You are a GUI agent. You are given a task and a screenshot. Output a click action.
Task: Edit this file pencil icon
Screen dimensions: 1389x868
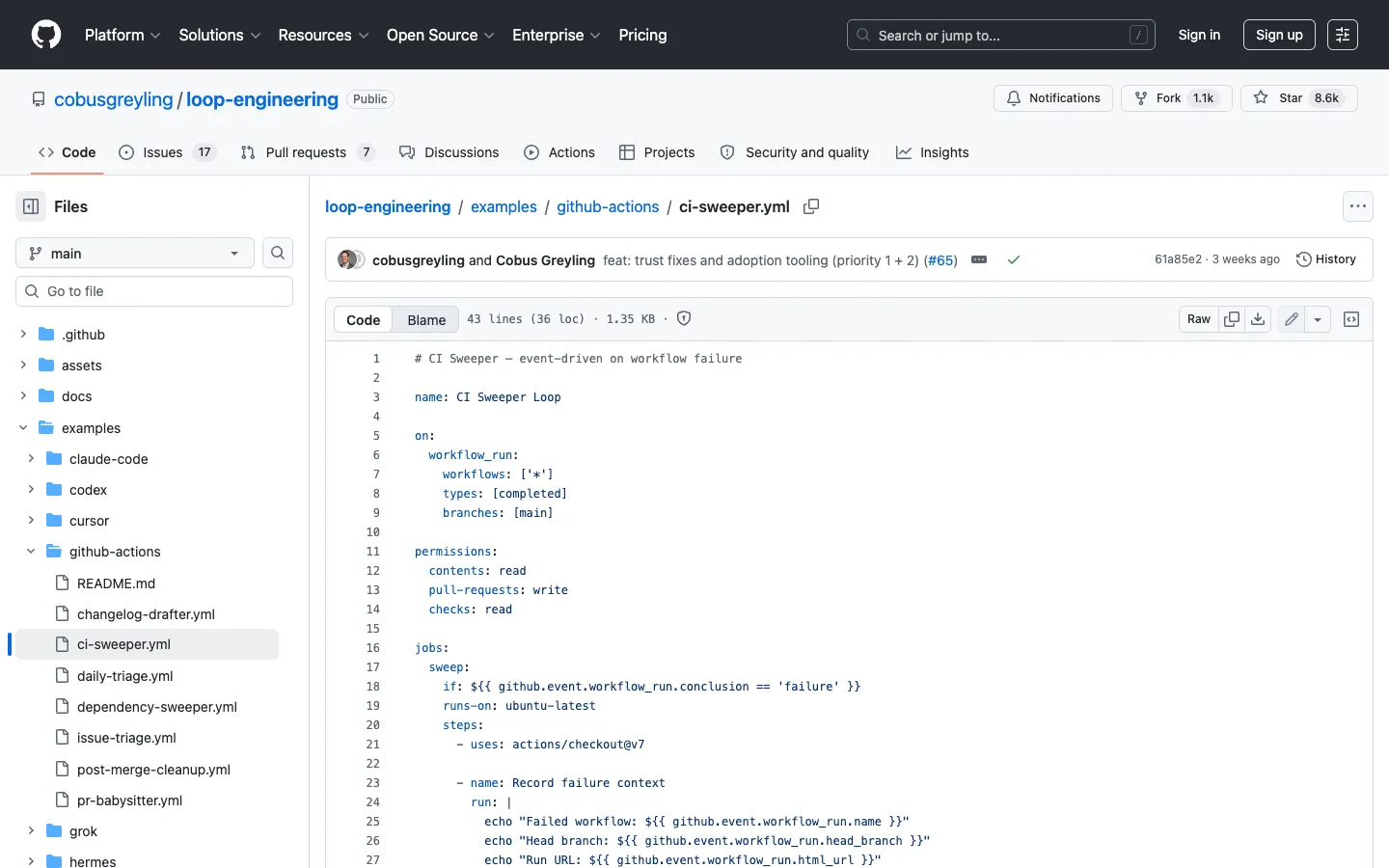point(1292,319)
